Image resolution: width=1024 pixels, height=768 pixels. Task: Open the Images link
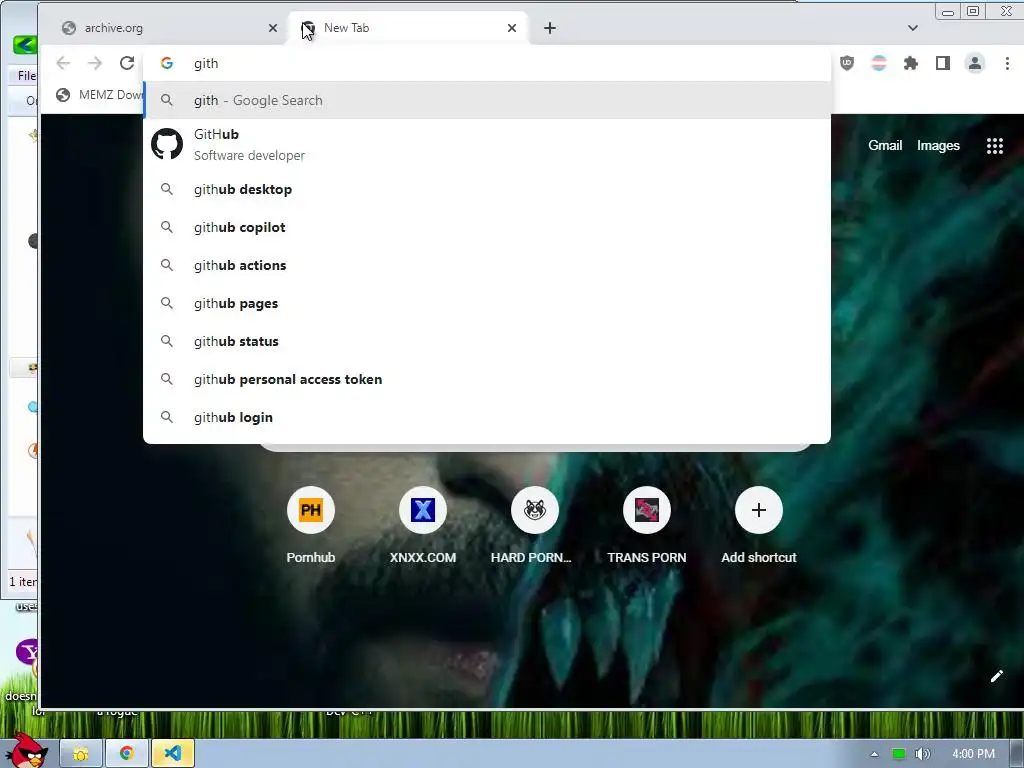938,146
